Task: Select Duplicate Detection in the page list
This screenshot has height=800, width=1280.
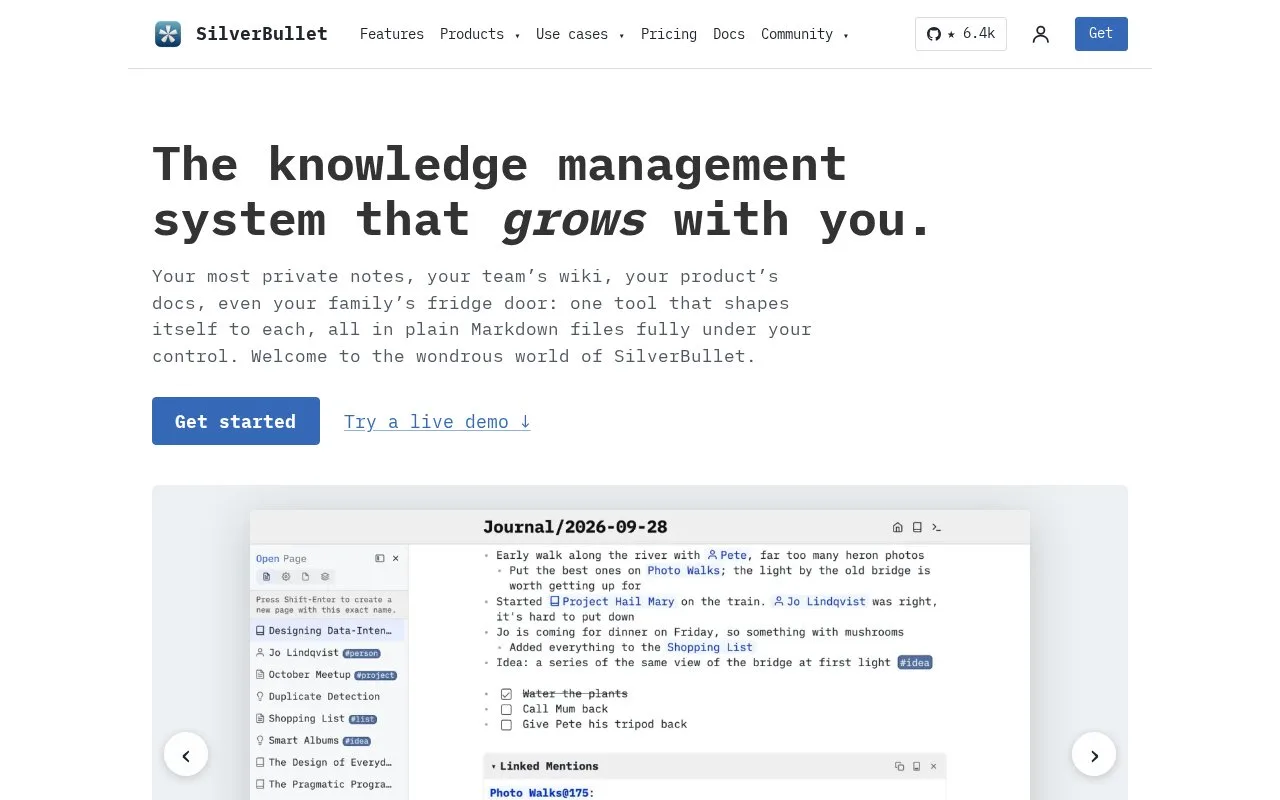Action: tap(328, 697)
